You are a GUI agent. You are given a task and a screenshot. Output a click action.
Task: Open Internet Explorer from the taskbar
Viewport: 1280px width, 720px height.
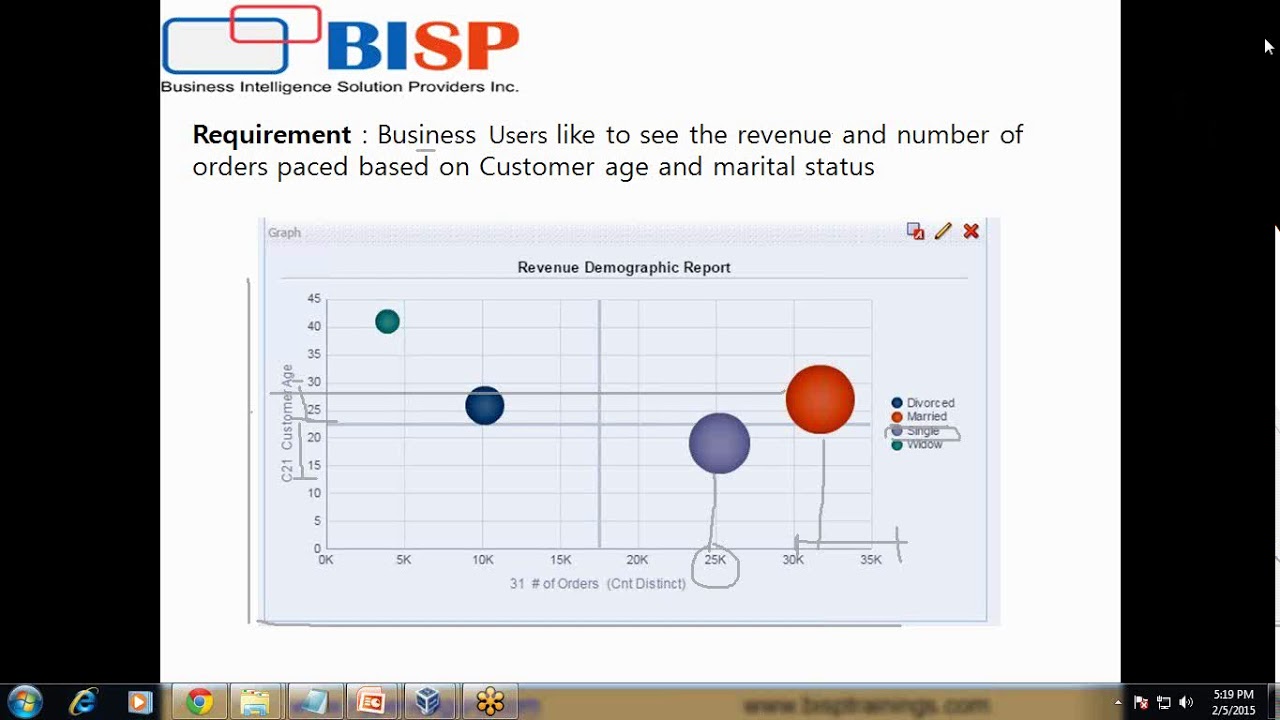click(83, 702)
